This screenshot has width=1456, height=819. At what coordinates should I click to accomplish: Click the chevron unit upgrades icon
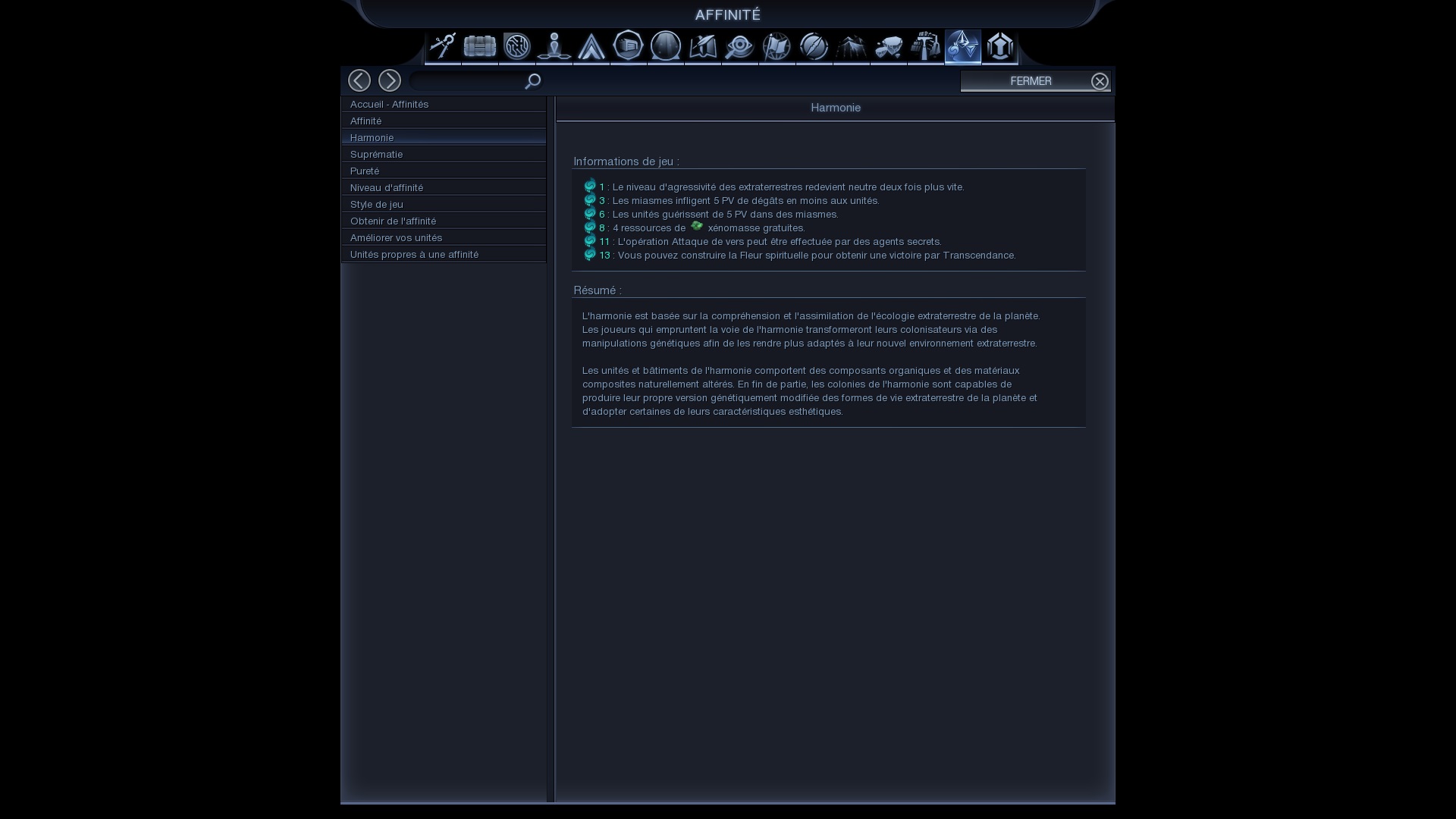(591, 46)
